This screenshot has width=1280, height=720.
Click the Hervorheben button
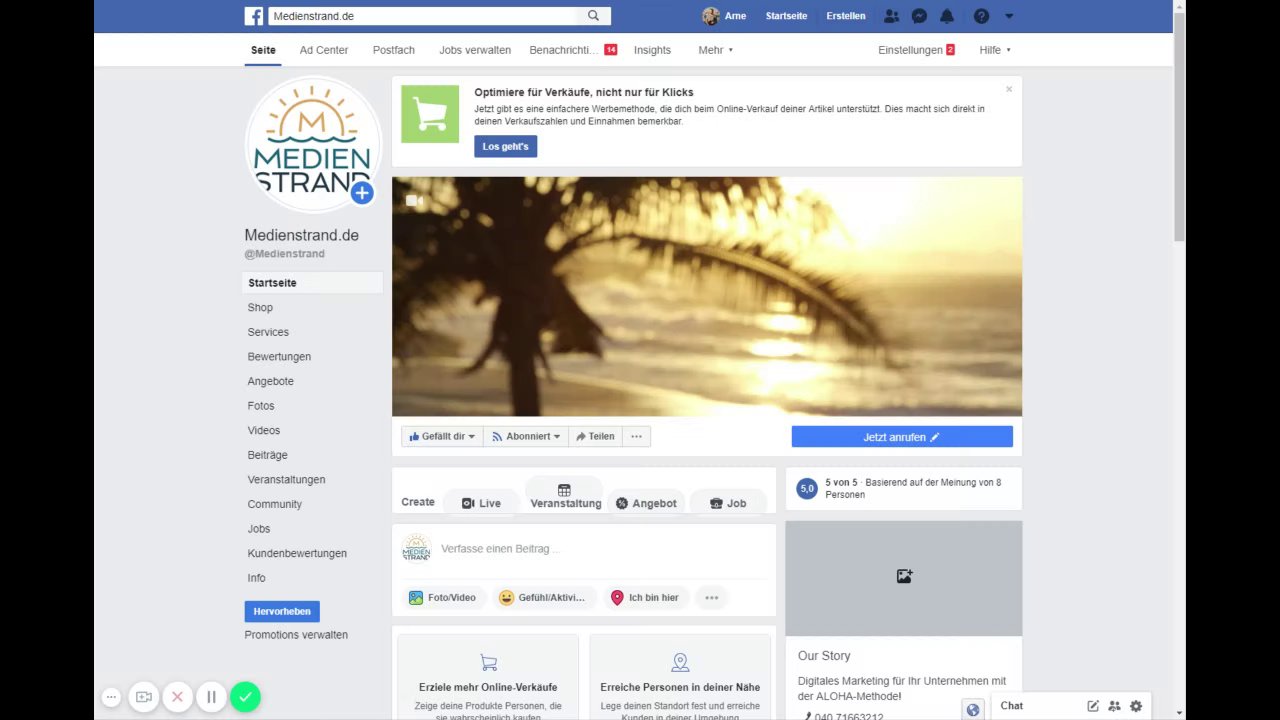click(x=282, y=611)
